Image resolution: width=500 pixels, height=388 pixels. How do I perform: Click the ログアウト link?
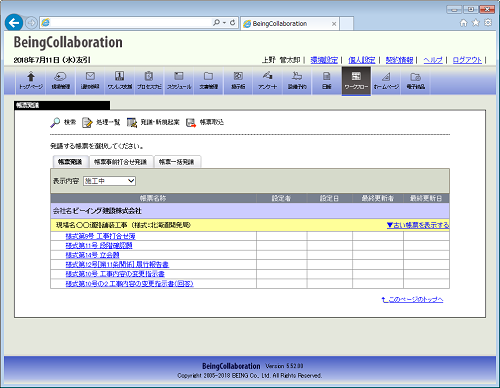(x=467, y=60)
